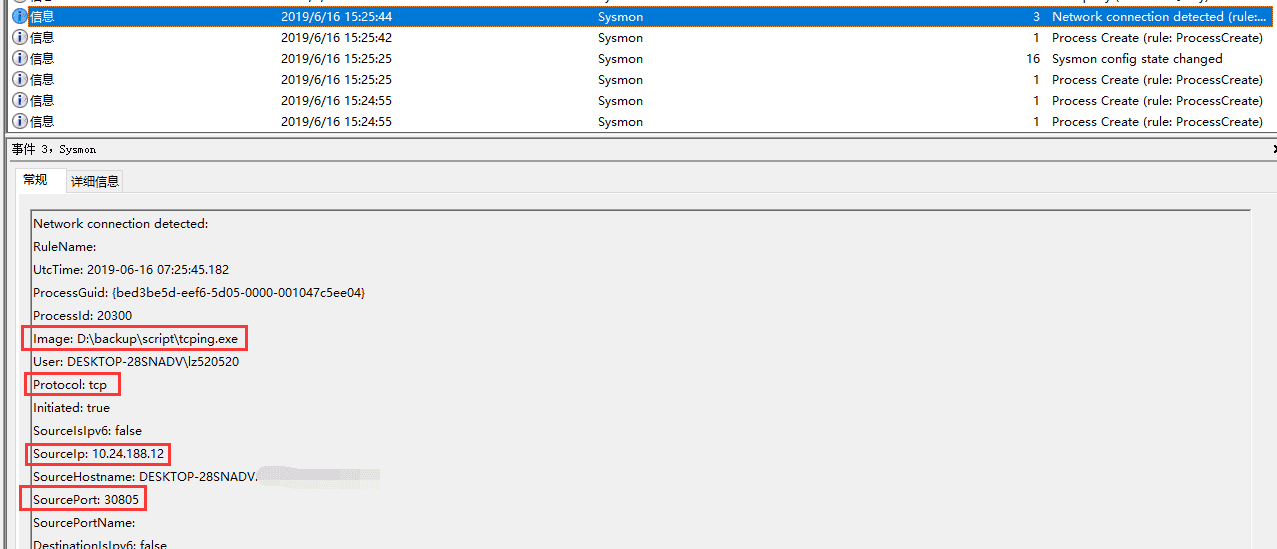Click info icon of 15:25:42 Process Create event

[x=19, y=38]
